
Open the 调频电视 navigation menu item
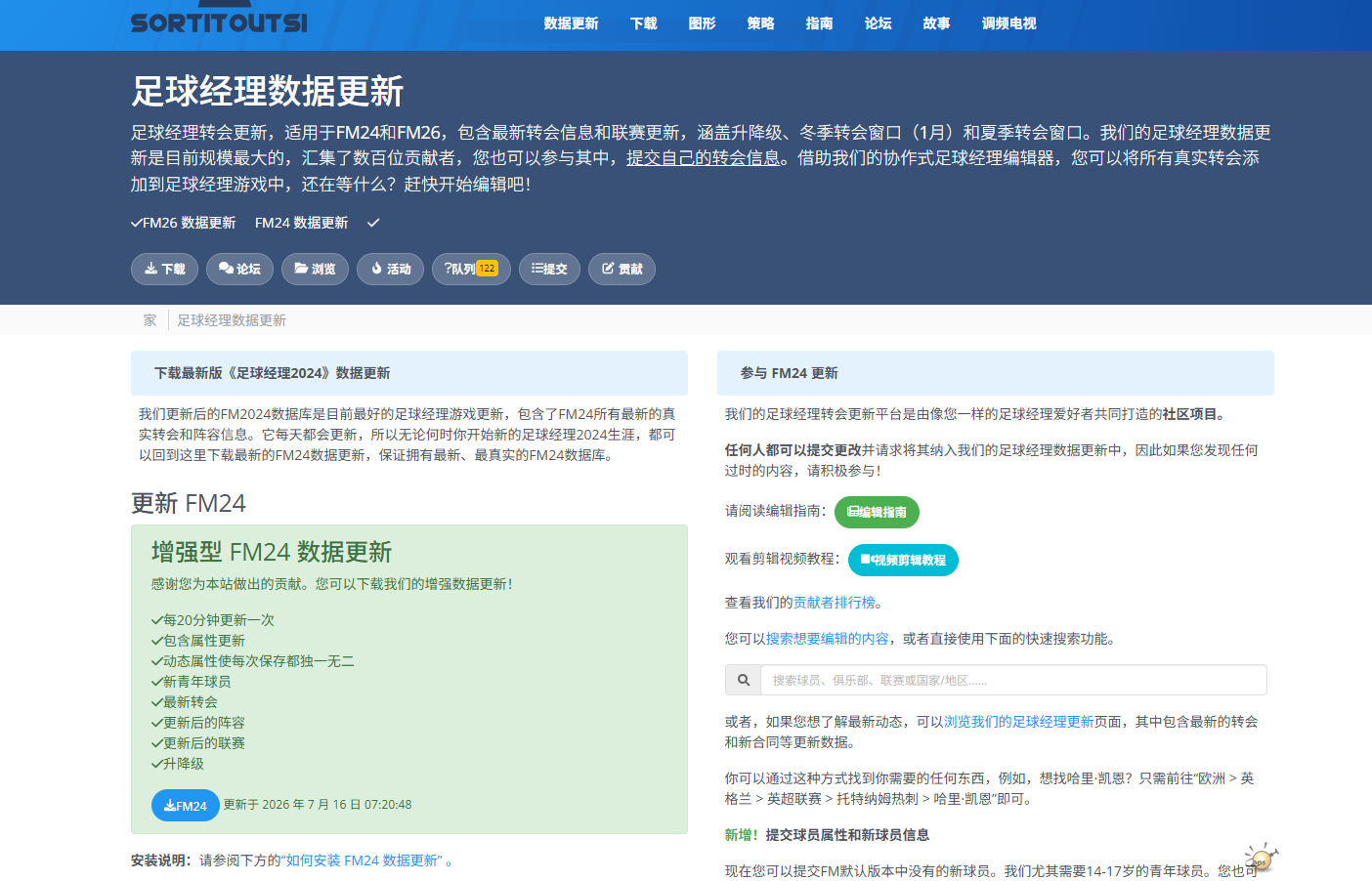coord(1008,23)
